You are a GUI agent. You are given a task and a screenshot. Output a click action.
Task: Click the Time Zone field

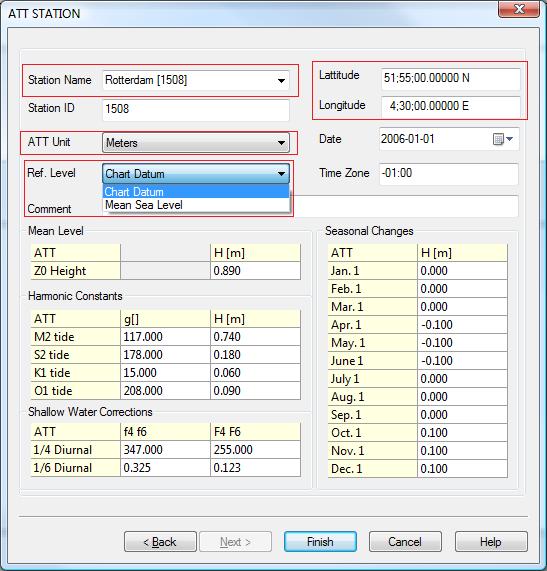(449, 173)
